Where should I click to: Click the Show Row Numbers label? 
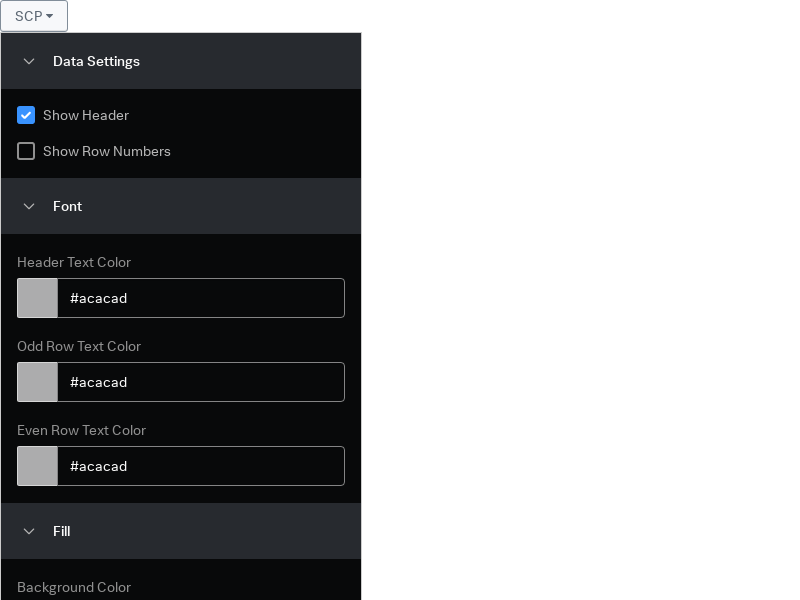coord(107,151)
